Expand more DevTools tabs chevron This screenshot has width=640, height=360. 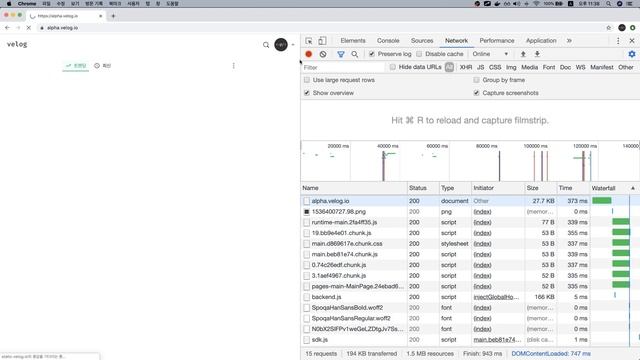[569, 41]
